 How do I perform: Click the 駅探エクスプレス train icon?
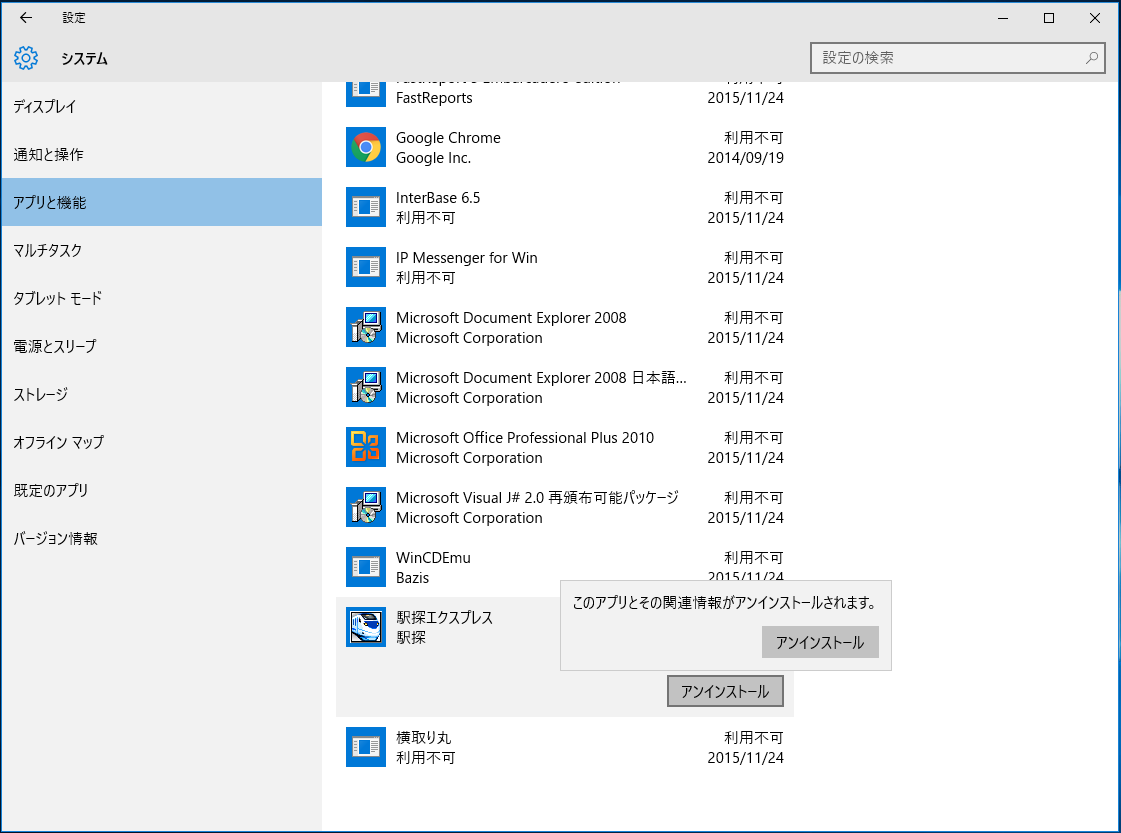pyautogui.click(x=366, y=628)
